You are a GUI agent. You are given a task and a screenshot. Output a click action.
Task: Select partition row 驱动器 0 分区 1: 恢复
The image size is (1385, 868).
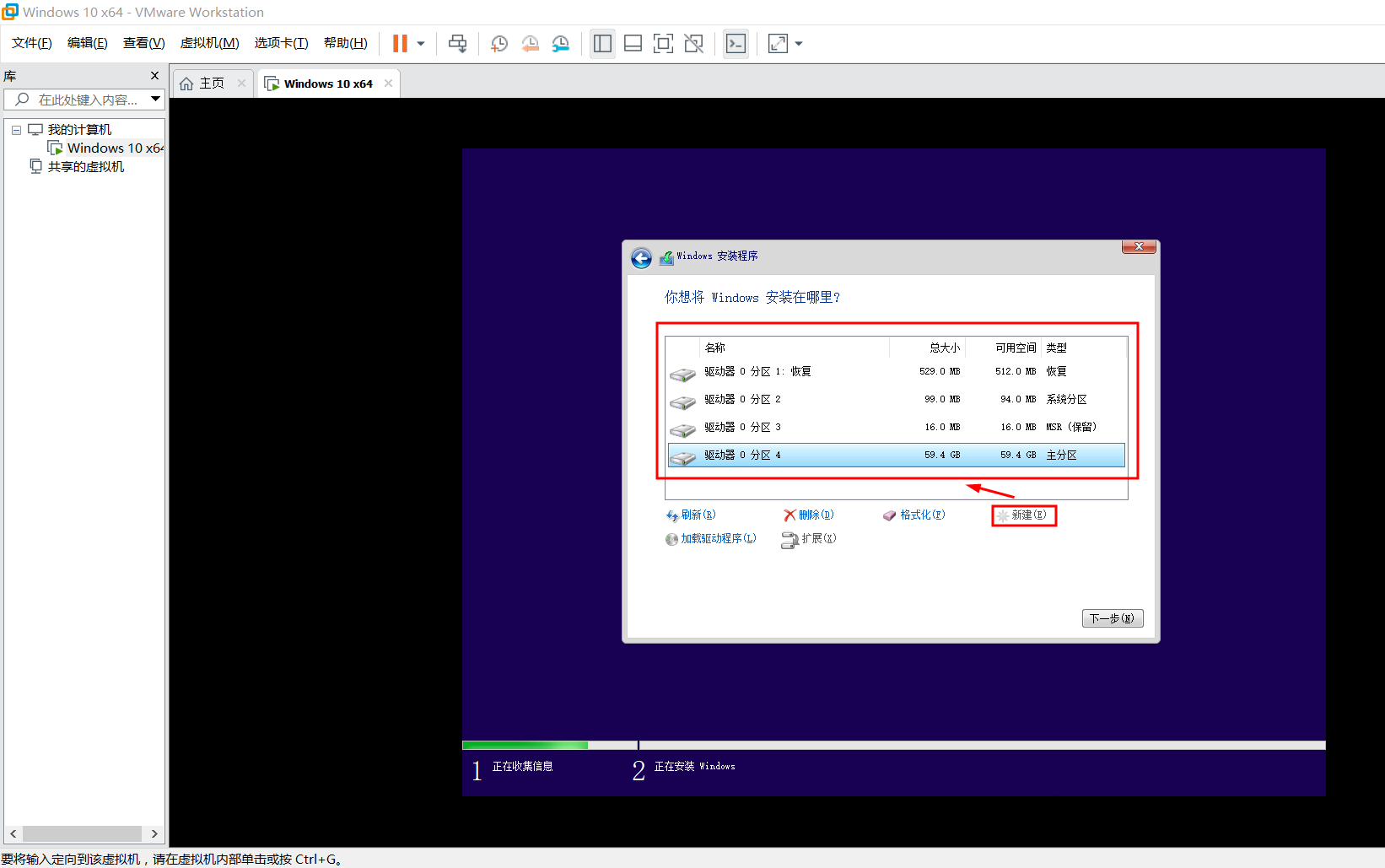897,371
